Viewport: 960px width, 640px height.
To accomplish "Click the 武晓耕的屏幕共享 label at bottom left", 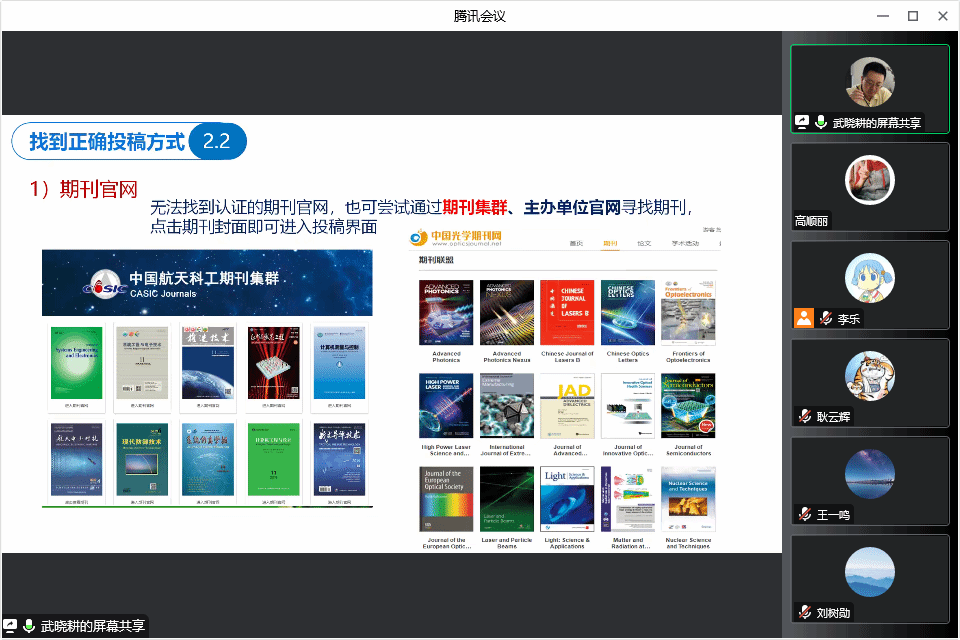I will [92, 626].
